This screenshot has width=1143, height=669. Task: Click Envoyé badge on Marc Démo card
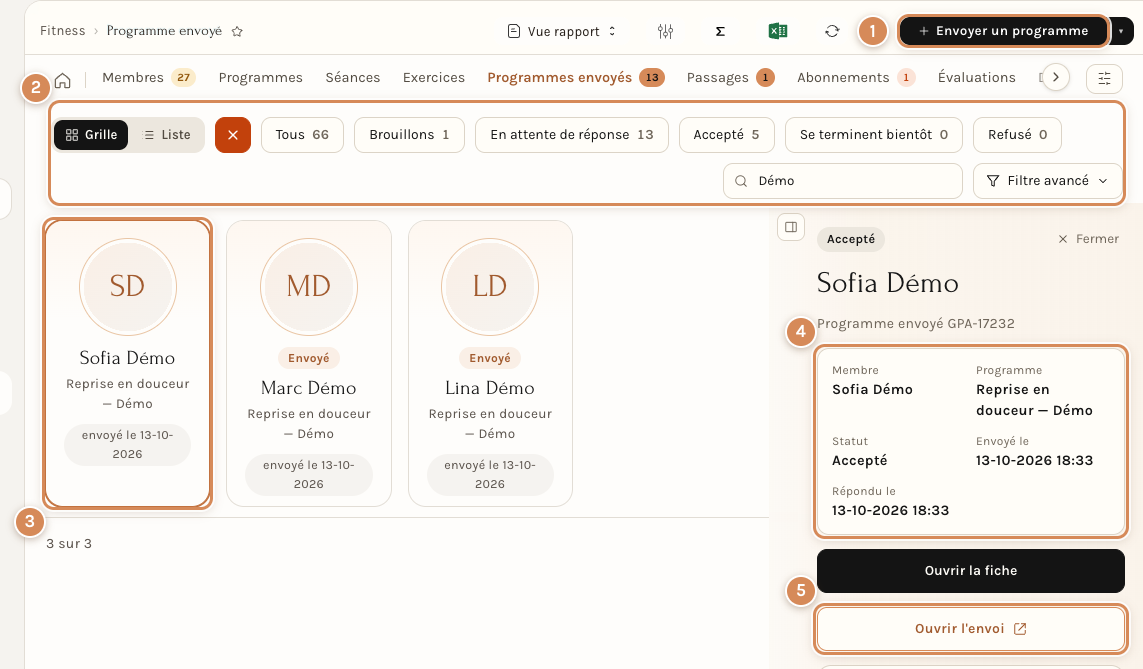pyautogui.click(x=308, y=358)
